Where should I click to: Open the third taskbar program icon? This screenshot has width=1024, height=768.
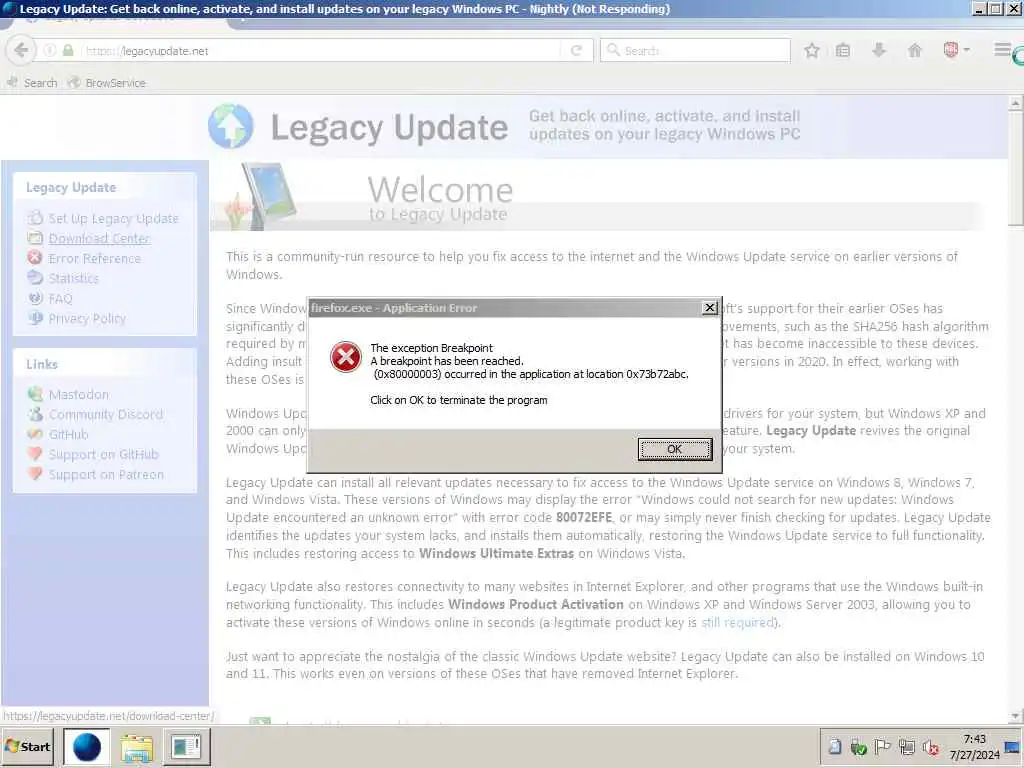186,747
